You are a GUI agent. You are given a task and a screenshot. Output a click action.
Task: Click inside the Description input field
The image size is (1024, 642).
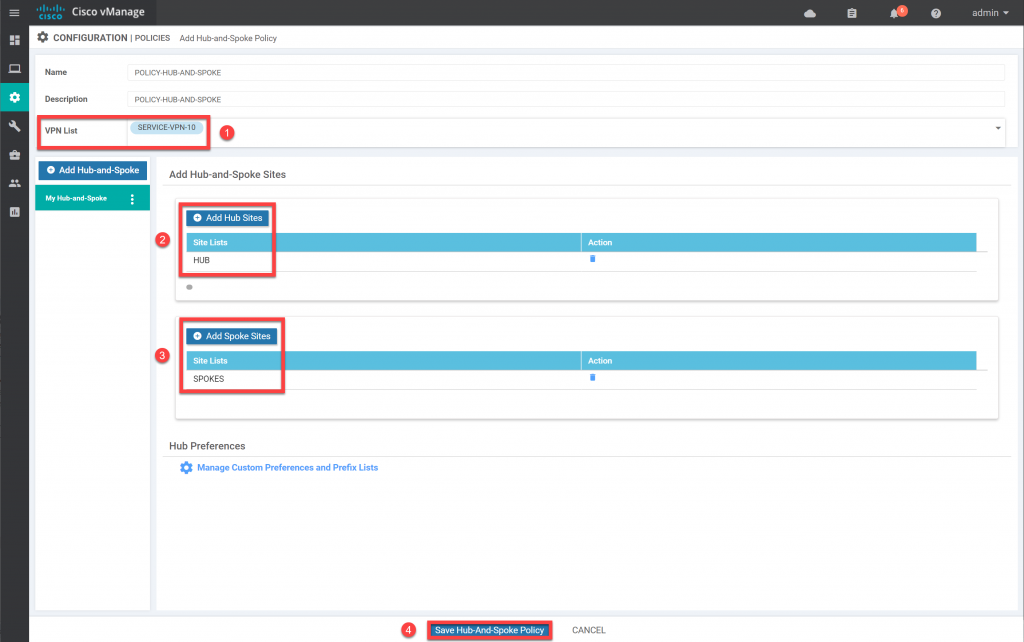pyautogui.click(x=565, y=99)
